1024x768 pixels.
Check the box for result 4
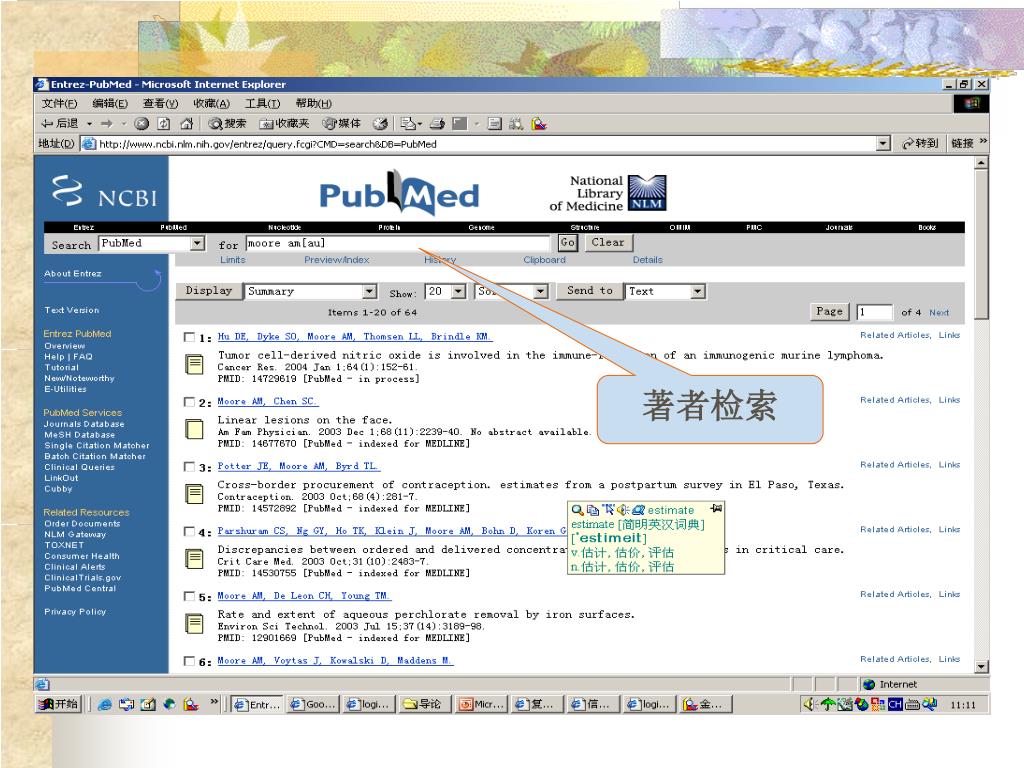pyautogui.click(x=189, y=532)
